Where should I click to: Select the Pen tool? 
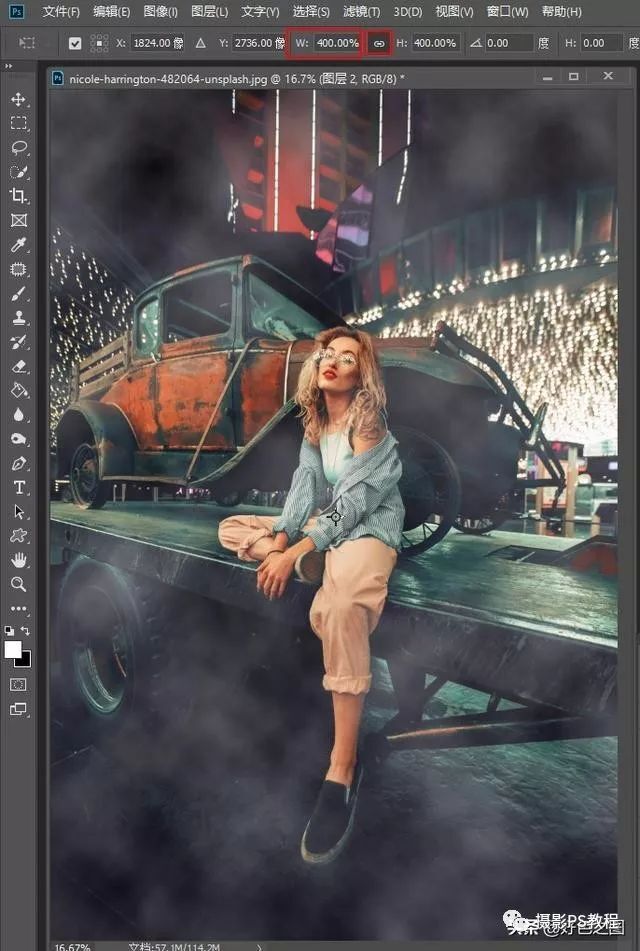(19, 463)
